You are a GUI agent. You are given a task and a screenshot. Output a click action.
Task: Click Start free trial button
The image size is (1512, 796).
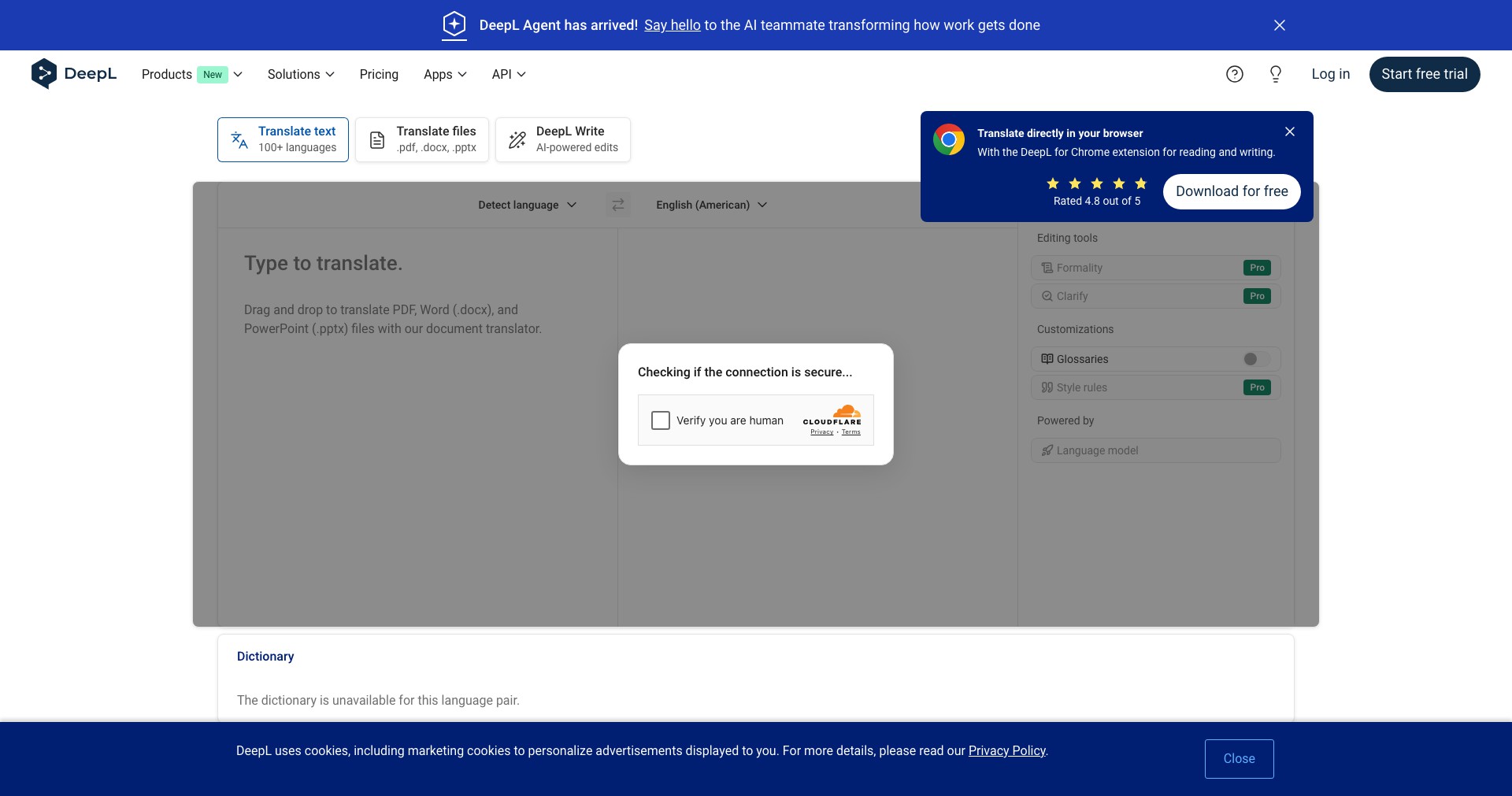[1425, 74]
